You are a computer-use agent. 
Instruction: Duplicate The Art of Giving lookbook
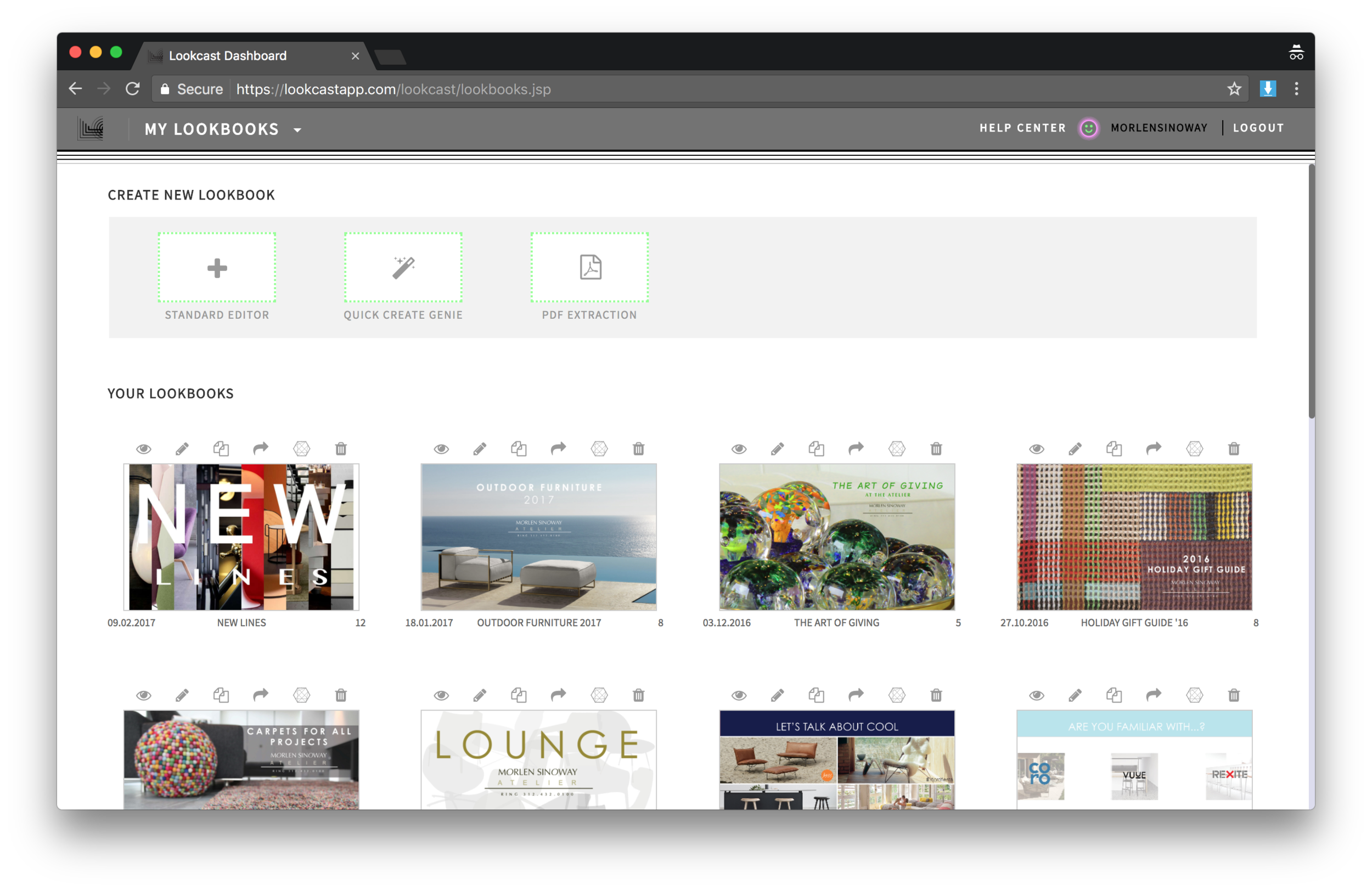(x=816, y=448)
